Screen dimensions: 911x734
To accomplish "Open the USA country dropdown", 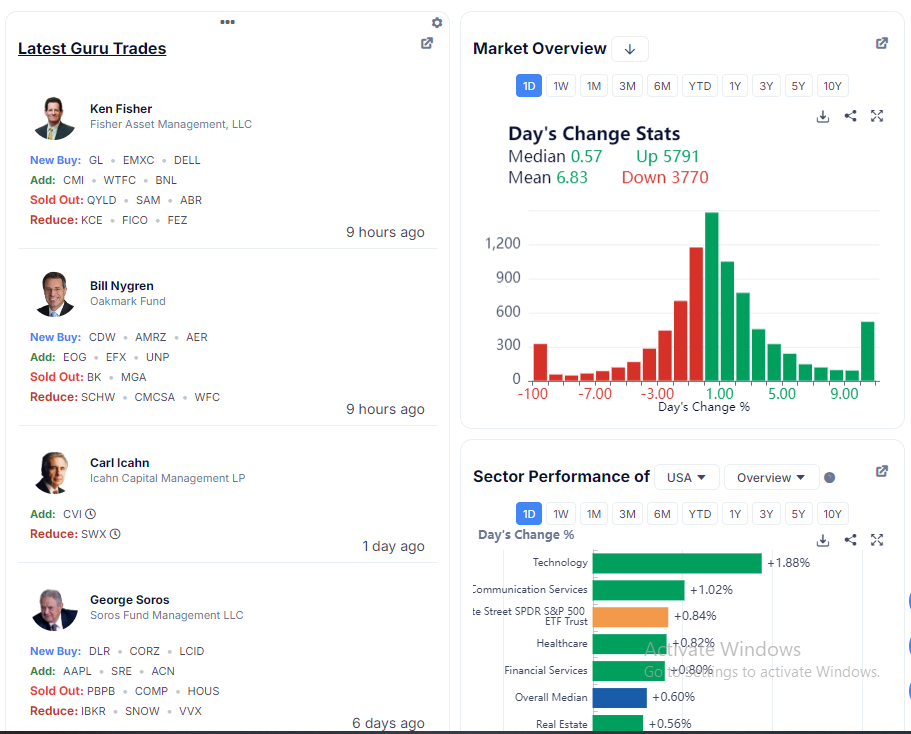I will (x=687, y=478).
